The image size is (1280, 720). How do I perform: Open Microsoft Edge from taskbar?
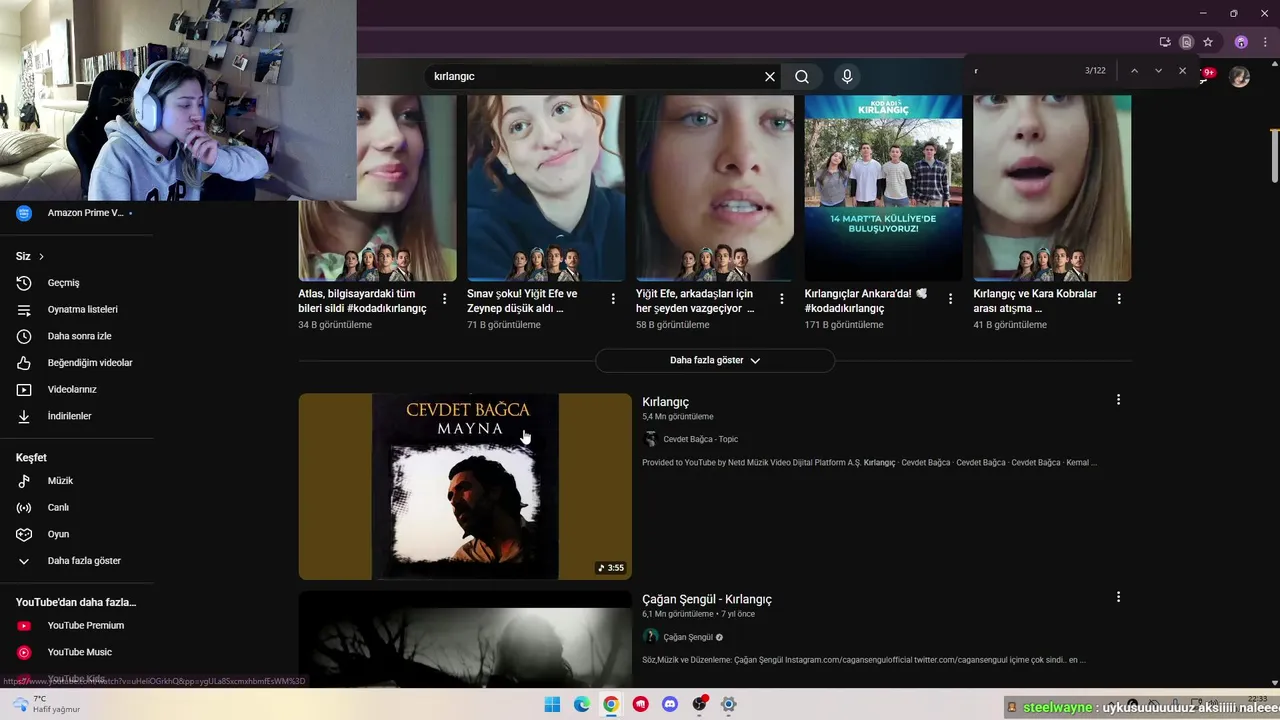[582, 704]
